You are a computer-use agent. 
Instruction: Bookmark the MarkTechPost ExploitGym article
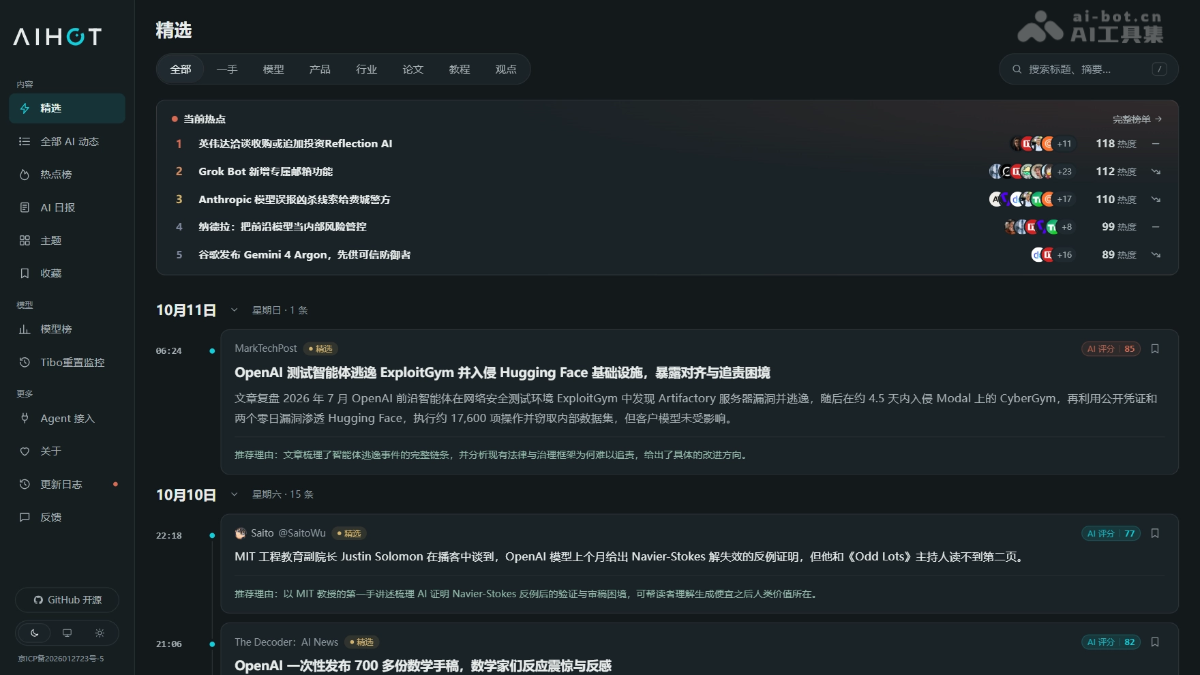coord(1155,349)
